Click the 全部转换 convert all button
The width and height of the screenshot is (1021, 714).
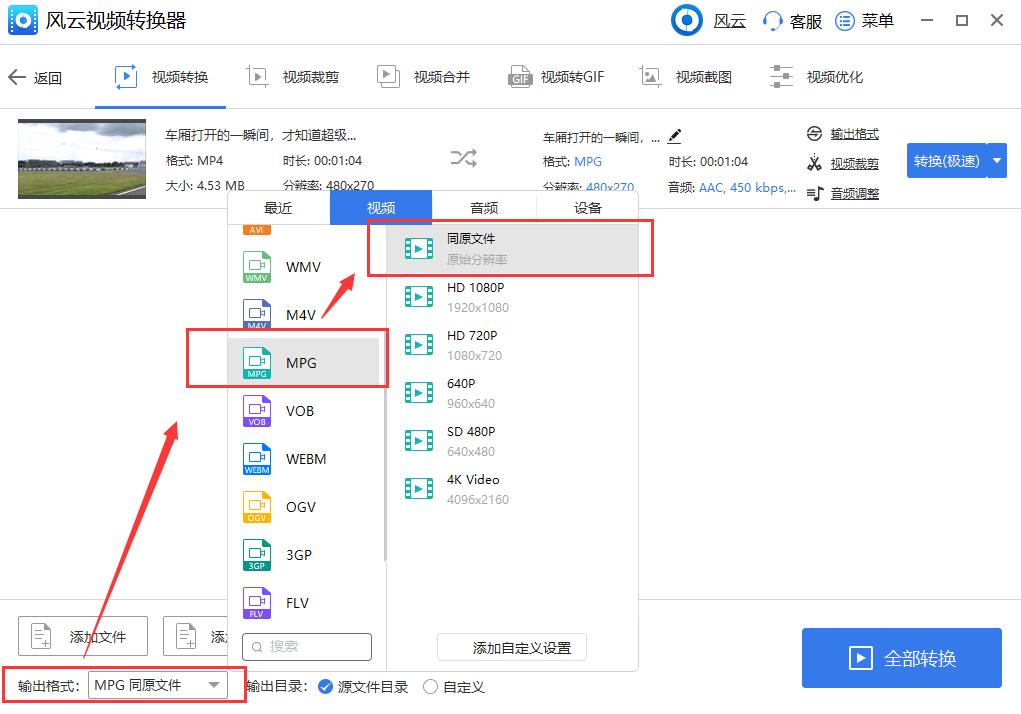[901, 657]
